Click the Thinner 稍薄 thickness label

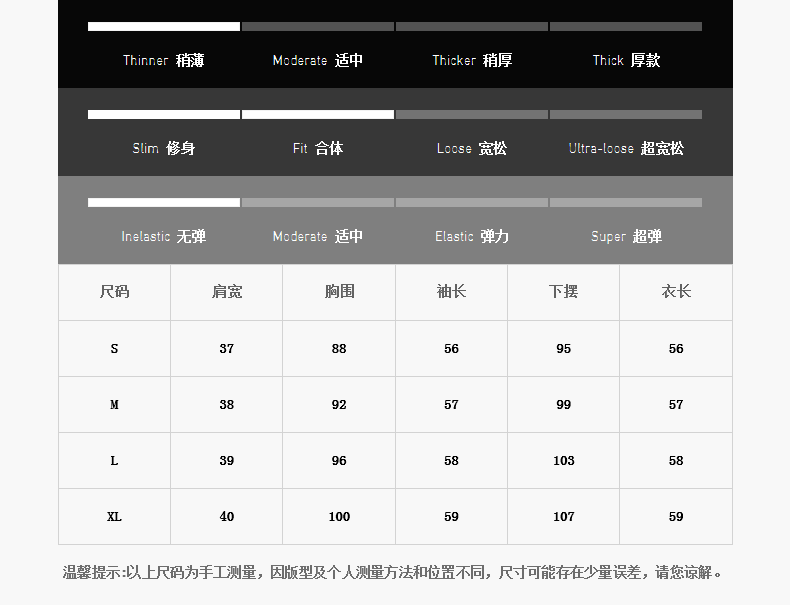coord(163,60)
